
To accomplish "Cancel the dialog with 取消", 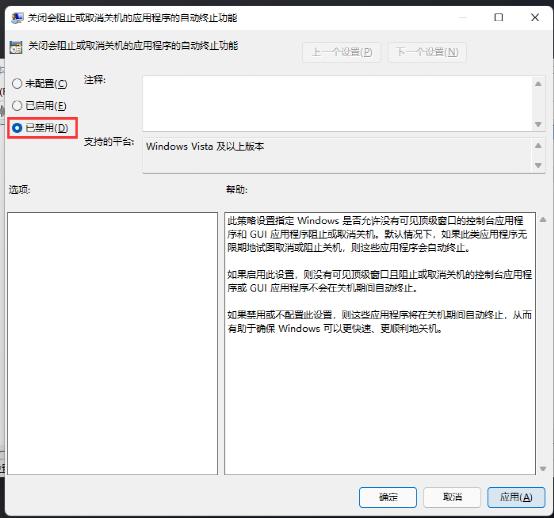I will (x=452, y=497).
